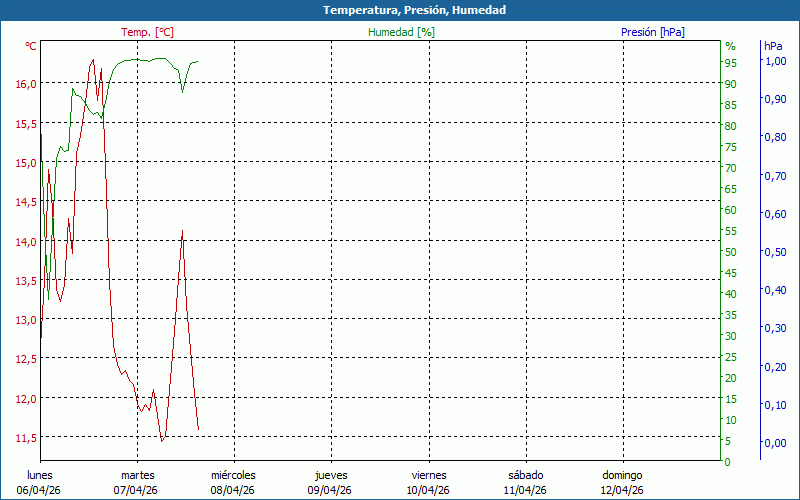Click the hPa unit label on pressure axis
This screenshot has width=800, height=500.
click(773, 46)
